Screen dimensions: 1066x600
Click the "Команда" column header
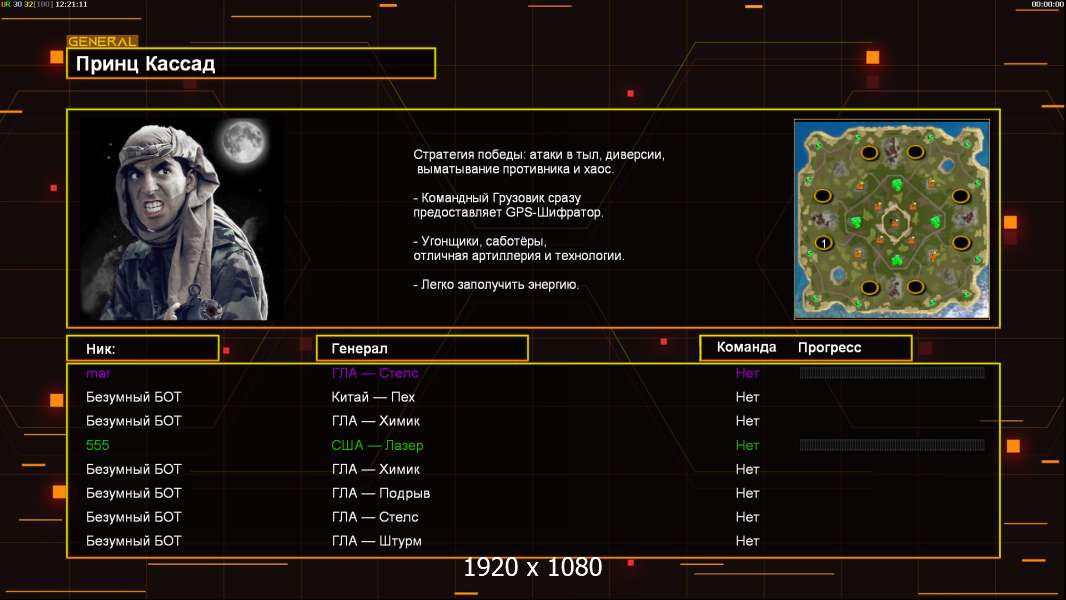(746, 348)
